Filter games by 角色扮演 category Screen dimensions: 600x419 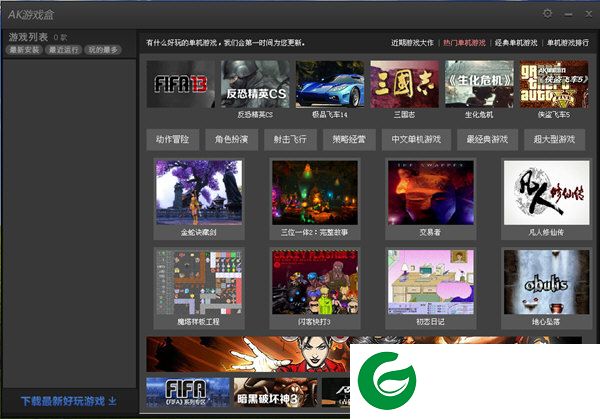(232, 140)
